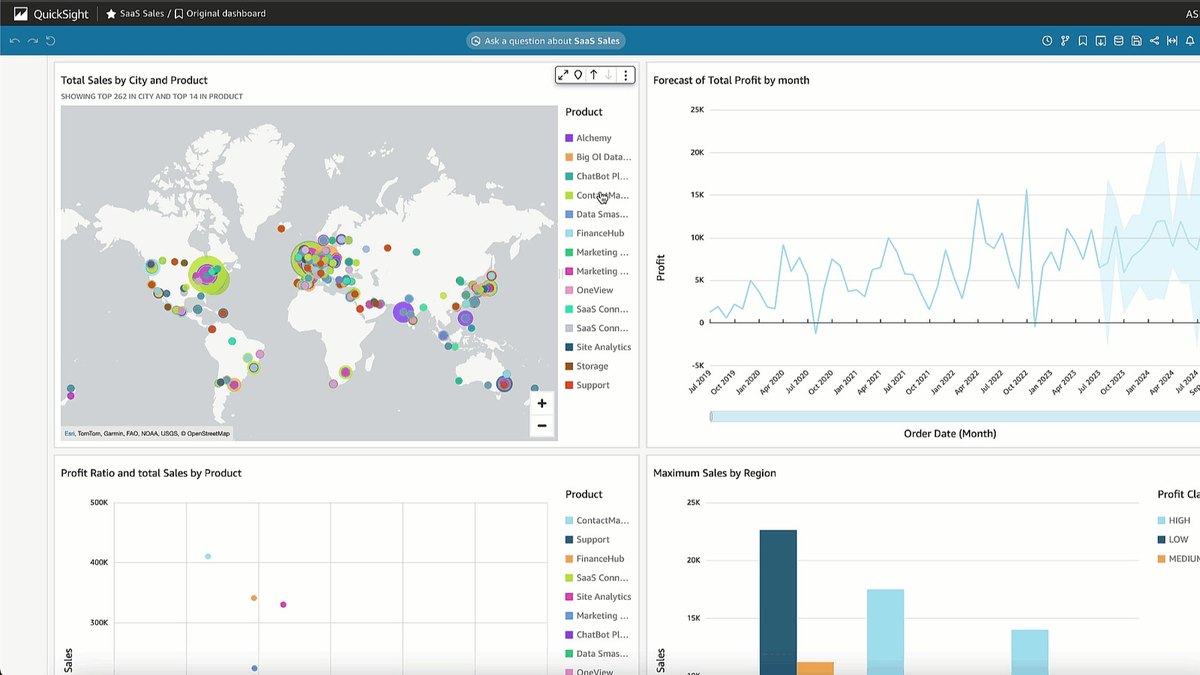Click the Profit Ratio and total Sales title
The width and height of the screenshot is (1200, 675).
pos(151,473)
